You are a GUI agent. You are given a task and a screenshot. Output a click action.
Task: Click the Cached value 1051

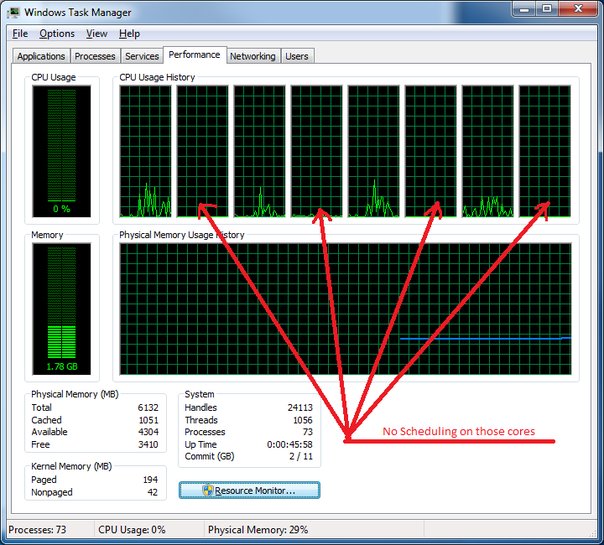click(148, 420)
